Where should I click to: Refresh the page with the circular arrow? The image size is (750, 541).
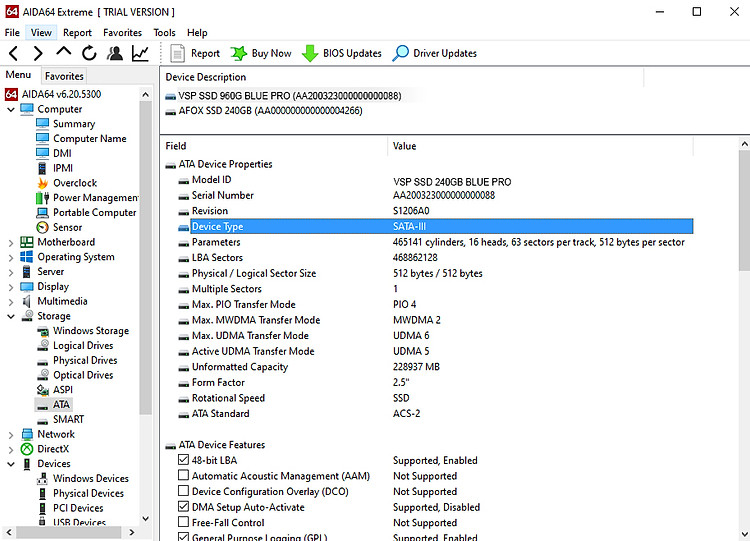point(89,53)
